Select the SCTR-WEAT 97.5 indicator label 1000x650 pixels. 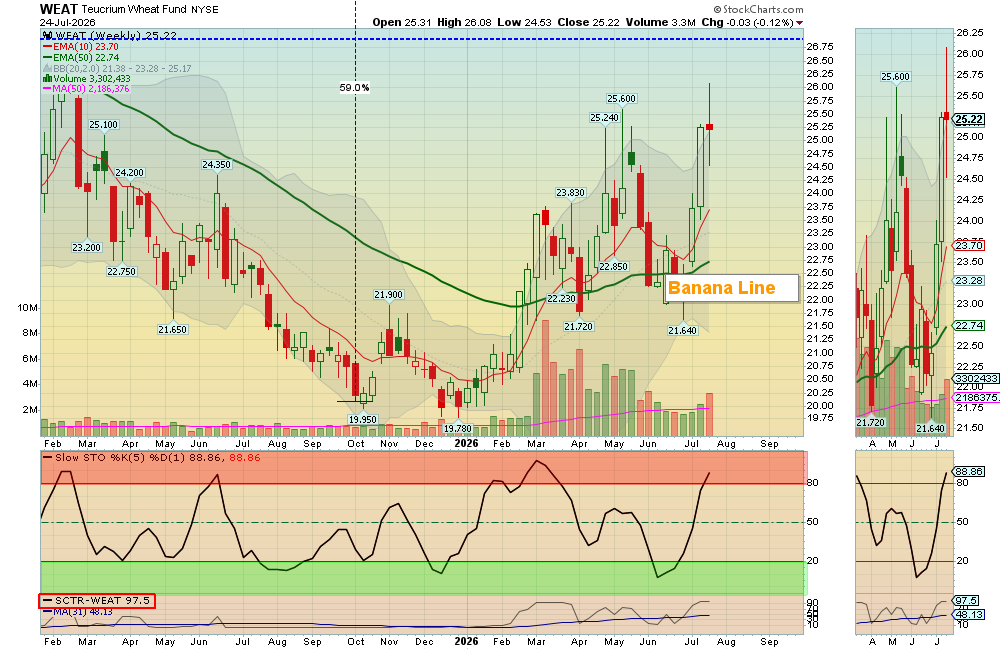coord(96,600)
